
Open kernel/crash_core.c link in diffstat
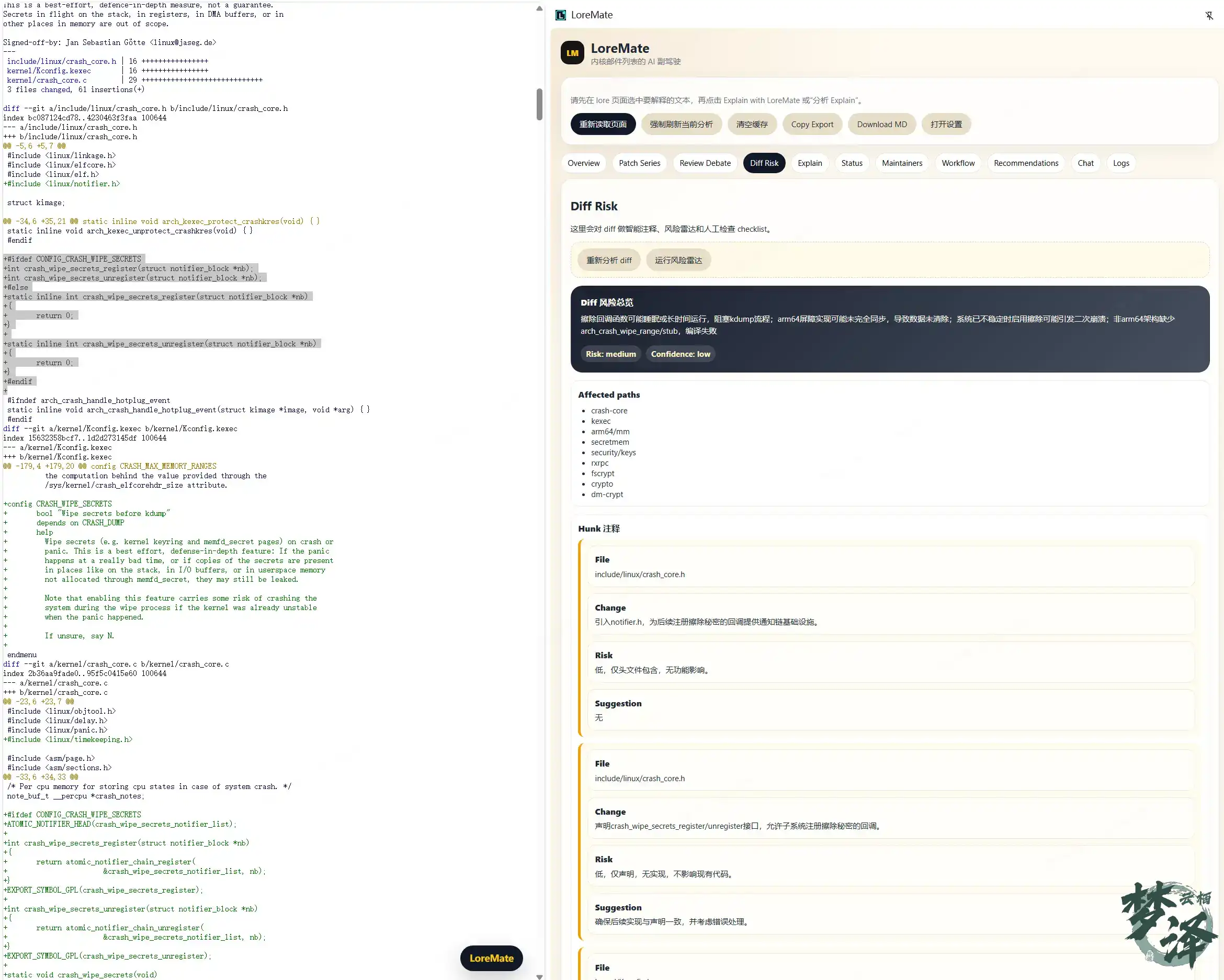tap(47, 80)
